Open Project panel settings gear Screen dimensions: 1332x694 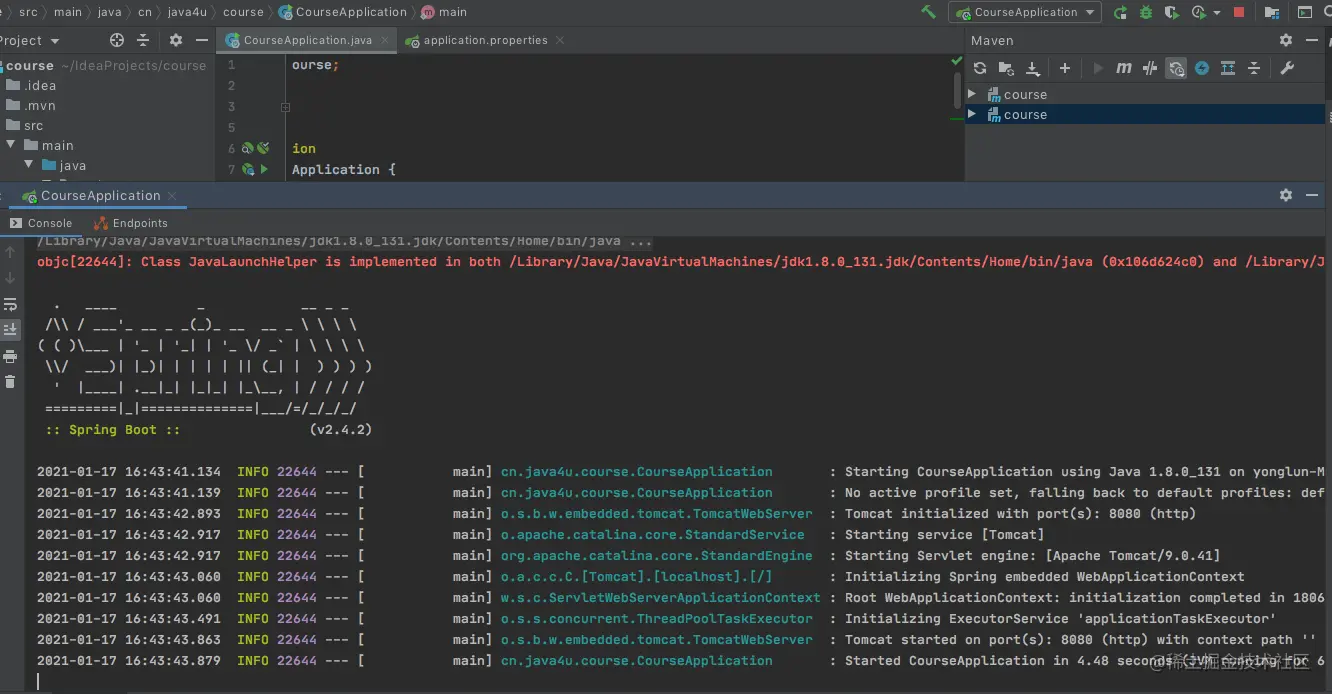(x=175, y=40)
